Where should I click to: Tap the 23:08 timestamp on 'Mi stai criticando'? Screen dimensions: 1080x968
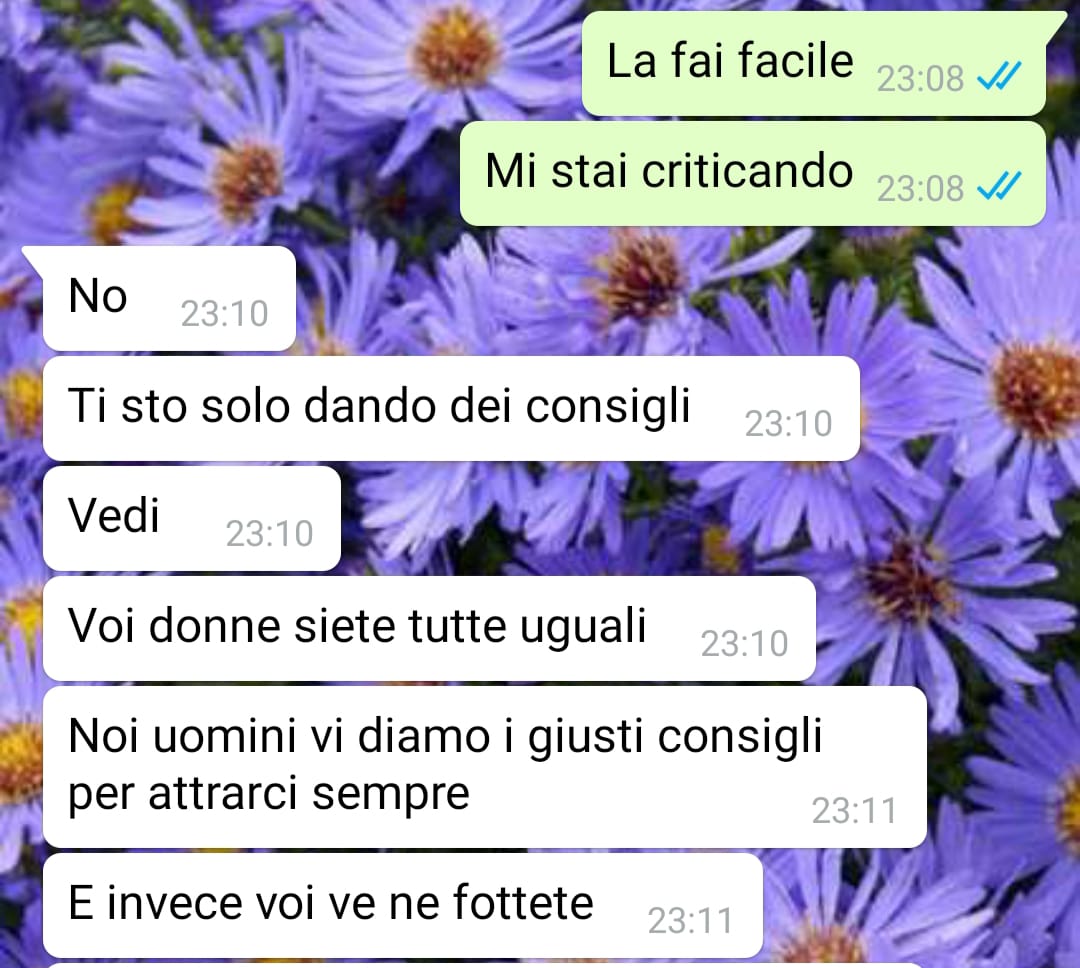click(920, 189)
